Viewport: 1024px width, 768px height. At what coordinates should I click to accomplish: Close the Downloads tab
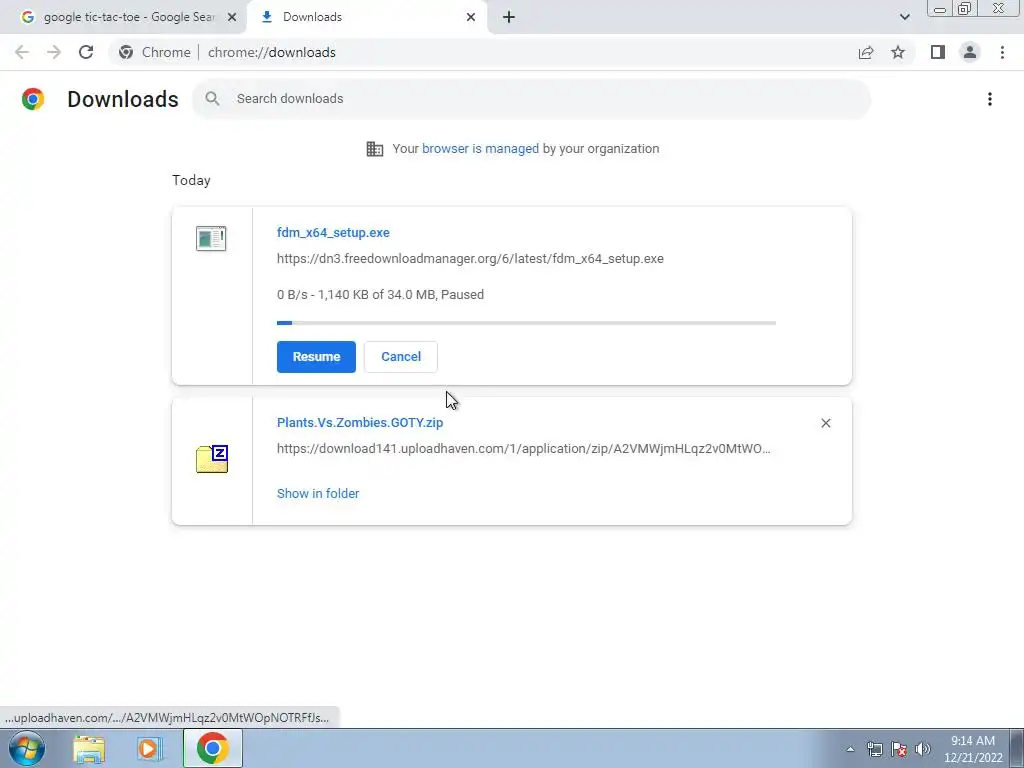click(471, 17)
